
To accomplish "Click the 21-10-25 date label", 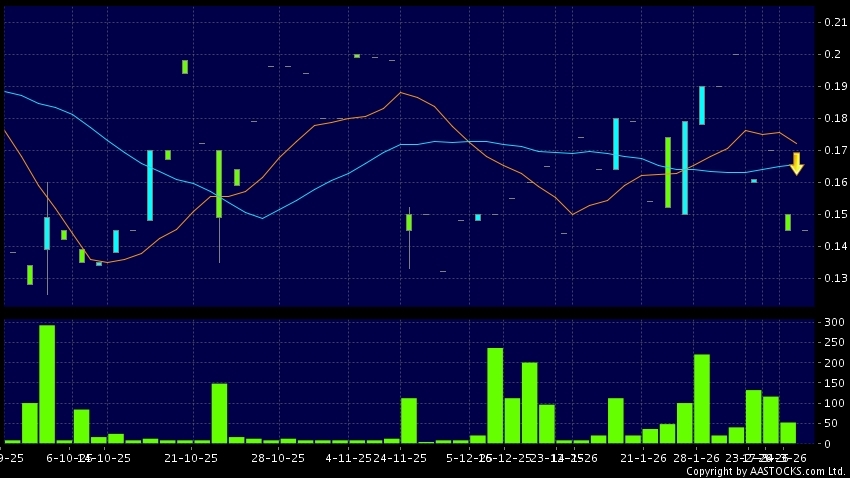I will (x=190, y=458).
